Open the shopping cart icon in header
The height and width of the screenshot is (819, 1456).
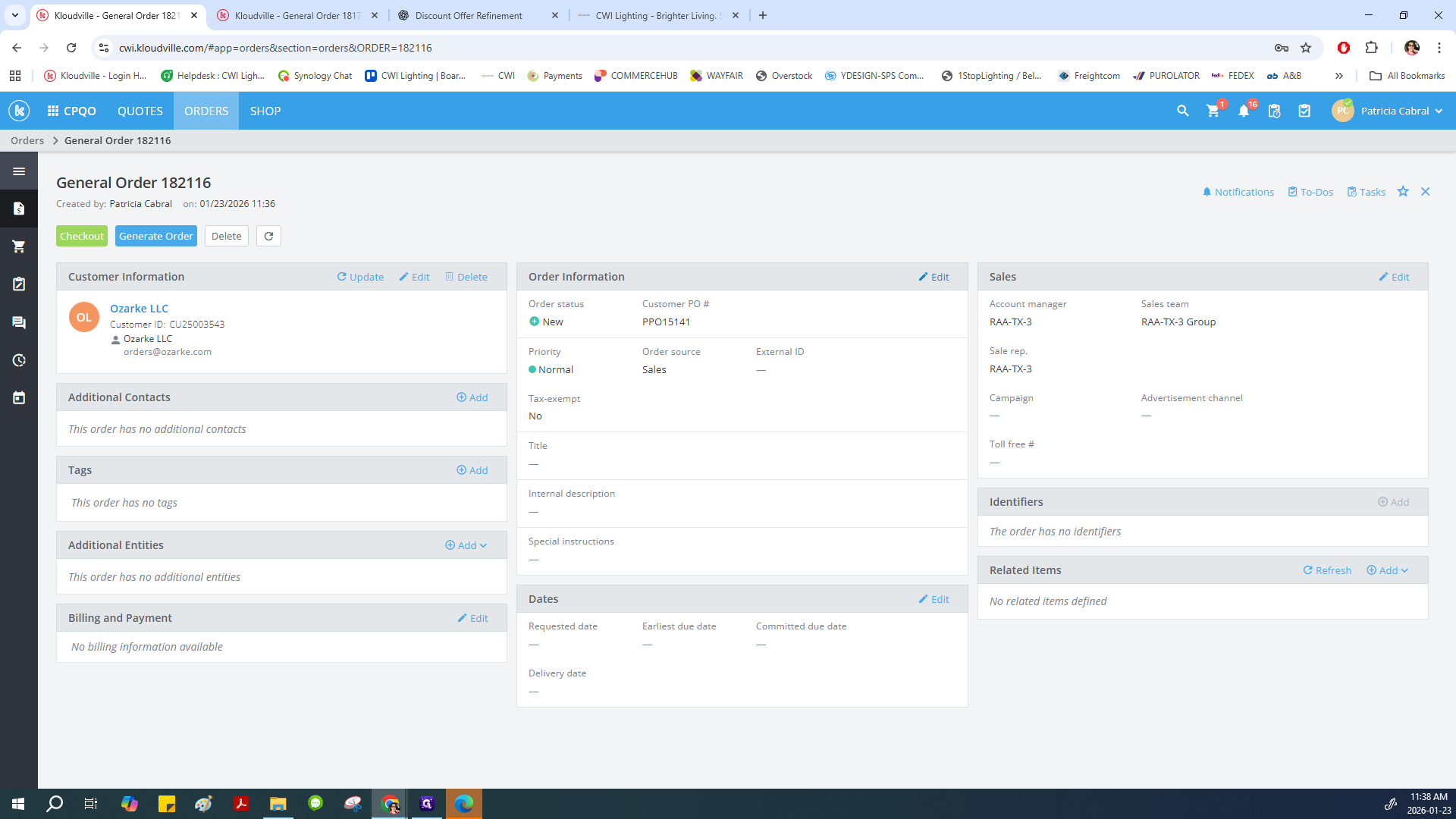pyautogui.click(x=1213, y=111)
